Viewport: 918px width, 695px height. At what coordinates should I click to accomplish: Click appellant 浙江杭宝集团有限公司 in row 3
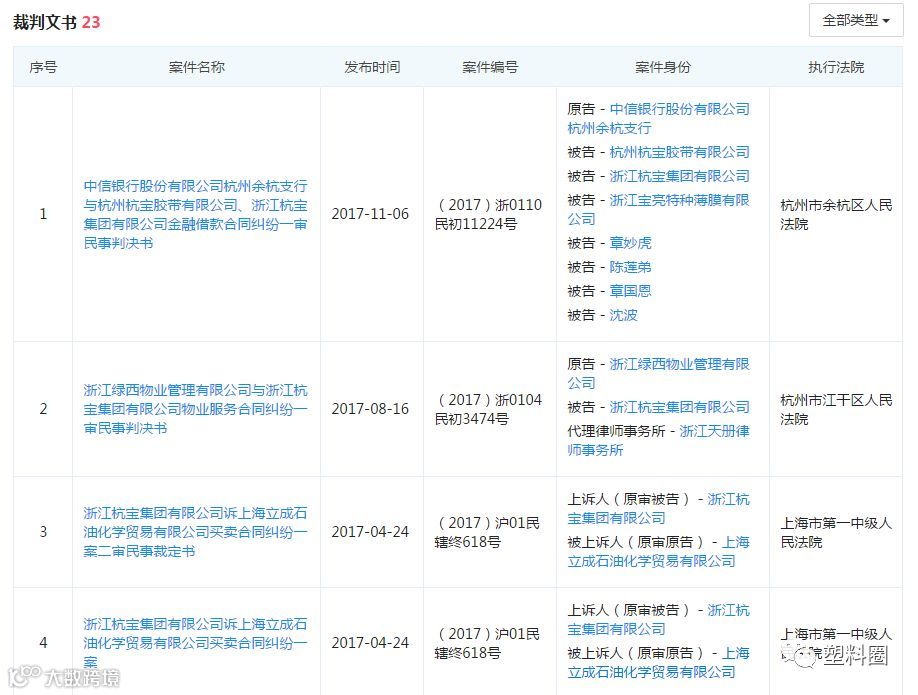tap(659, 509)
